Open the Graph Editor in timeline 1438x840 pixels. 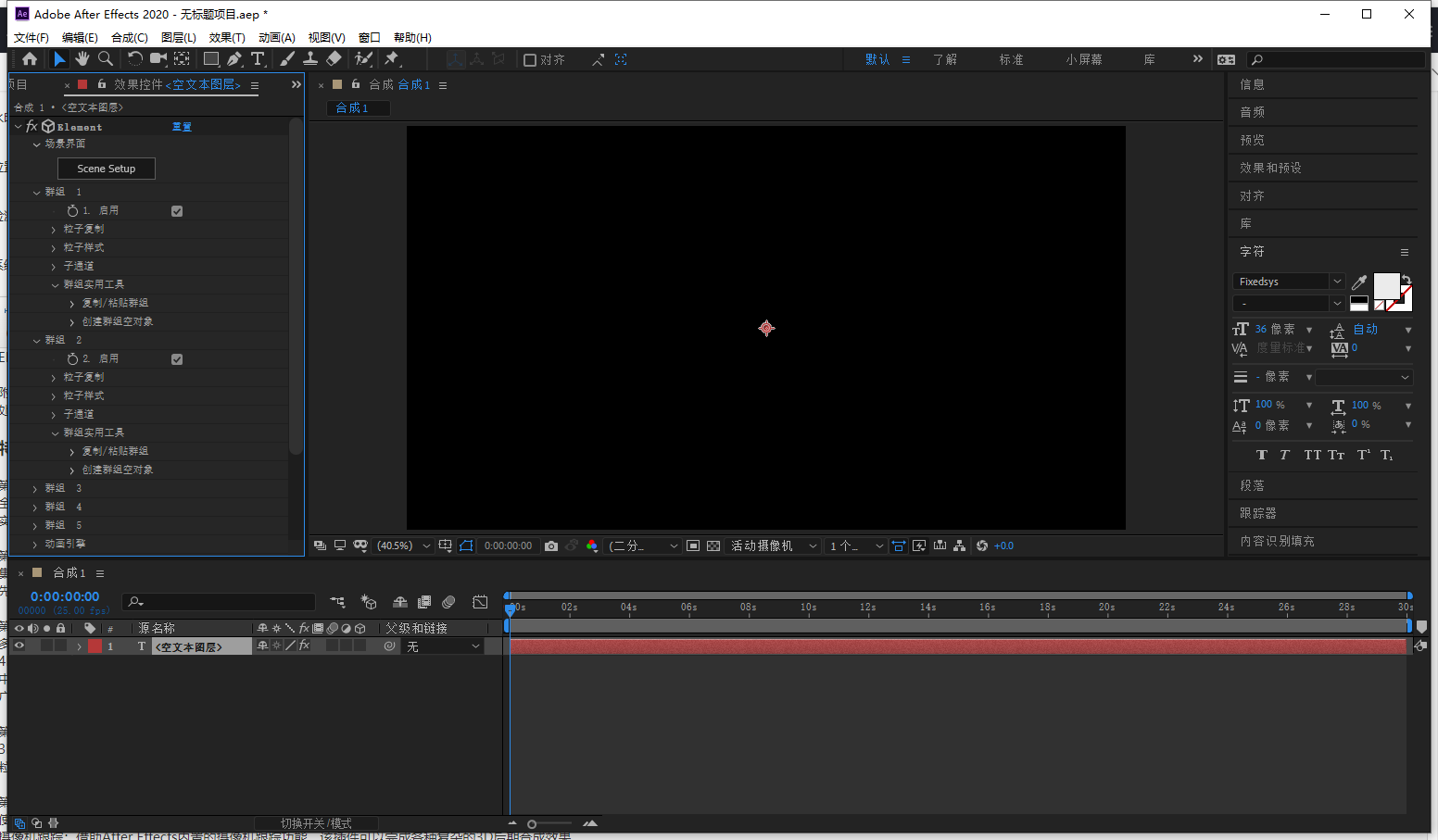(480, 602)
